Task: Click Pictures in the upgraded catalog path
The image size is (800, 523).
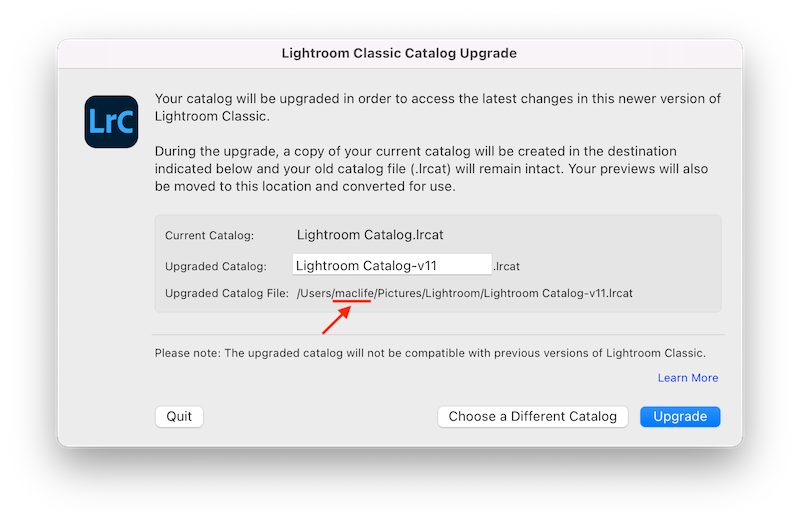Action: point(399,293)
